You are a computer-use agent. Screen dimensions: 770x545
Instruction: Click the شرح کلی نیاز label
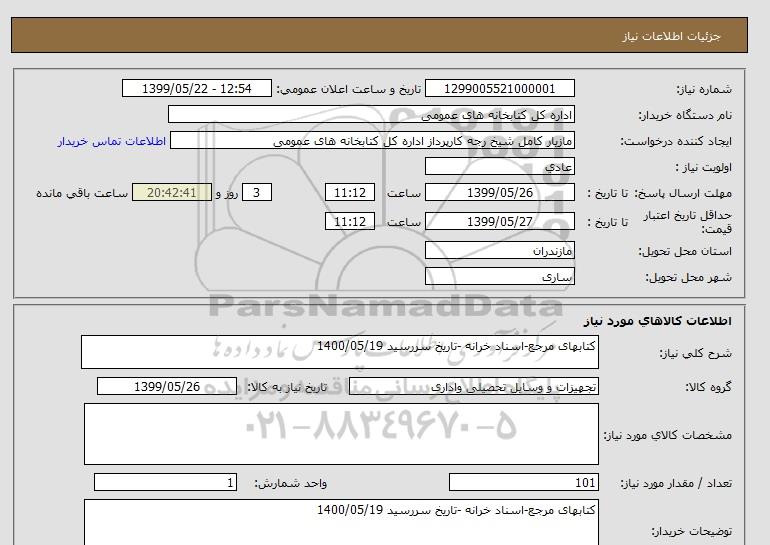(x=695, y=354)
